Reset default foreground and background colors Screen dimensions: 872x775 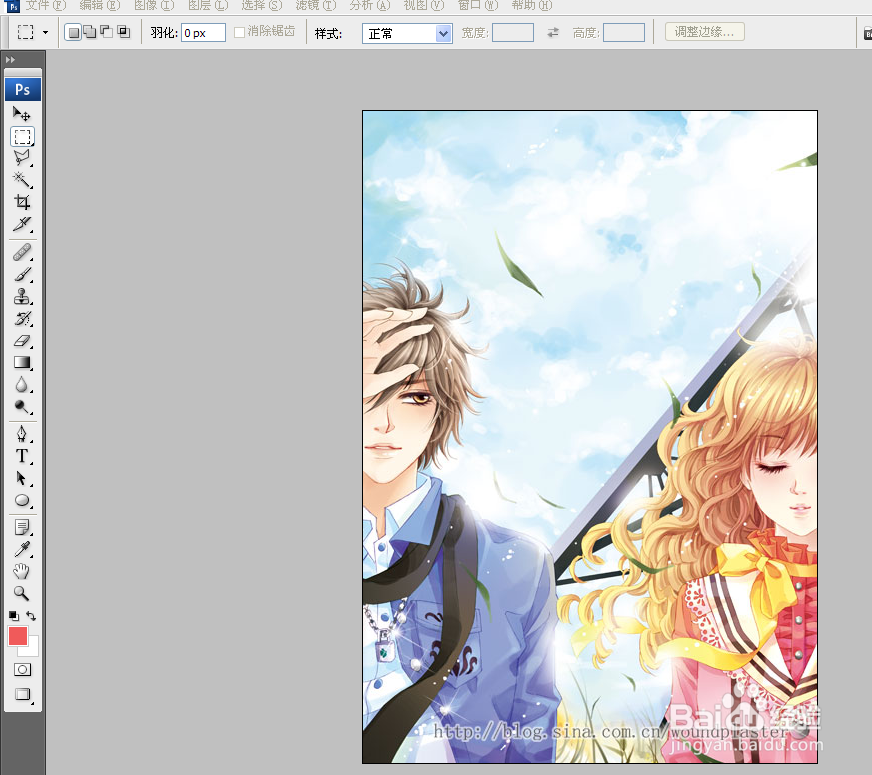point(13,615)
